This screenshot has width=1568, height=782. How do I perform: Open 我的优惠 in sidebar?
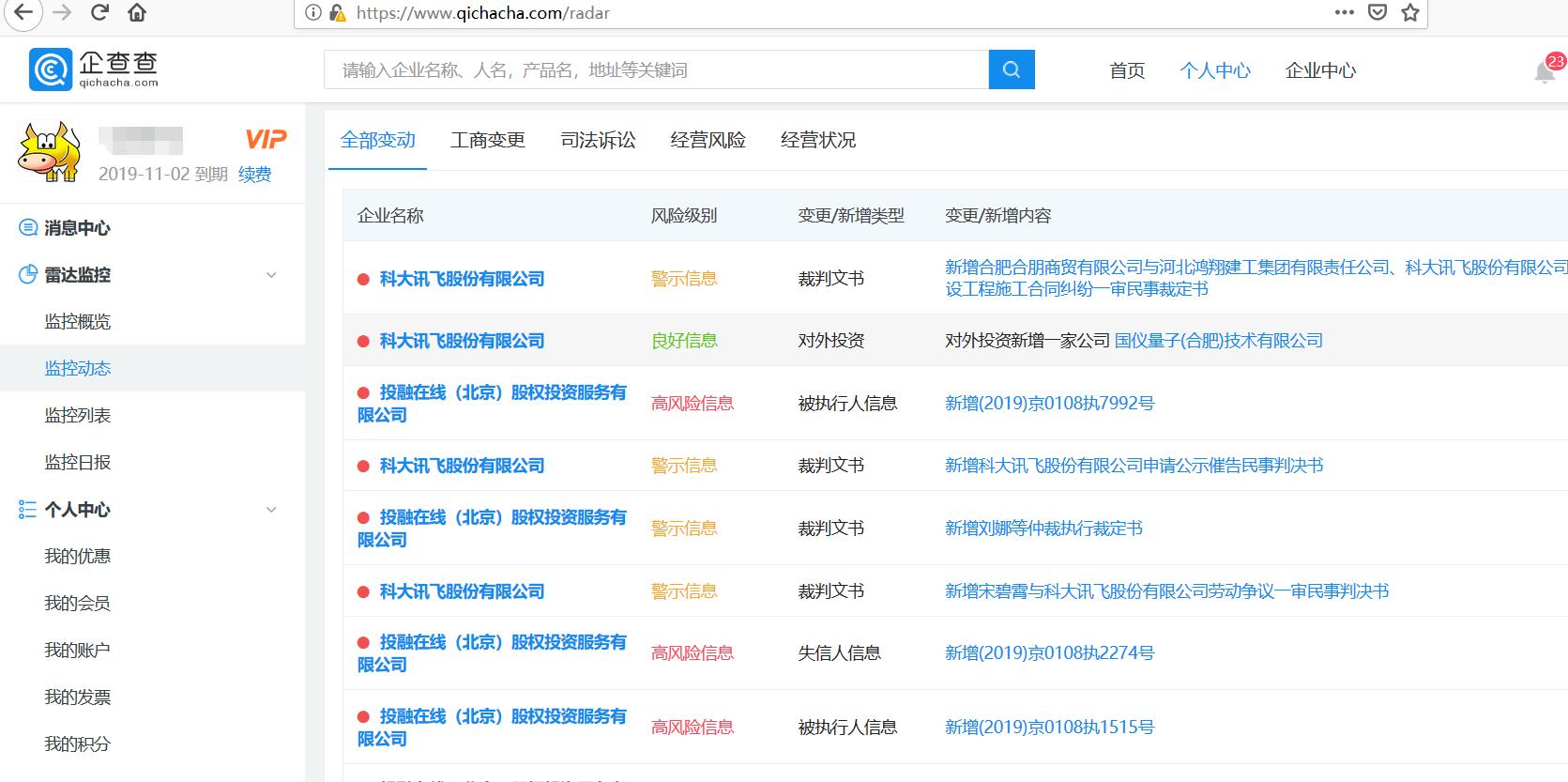coord(78,556)
